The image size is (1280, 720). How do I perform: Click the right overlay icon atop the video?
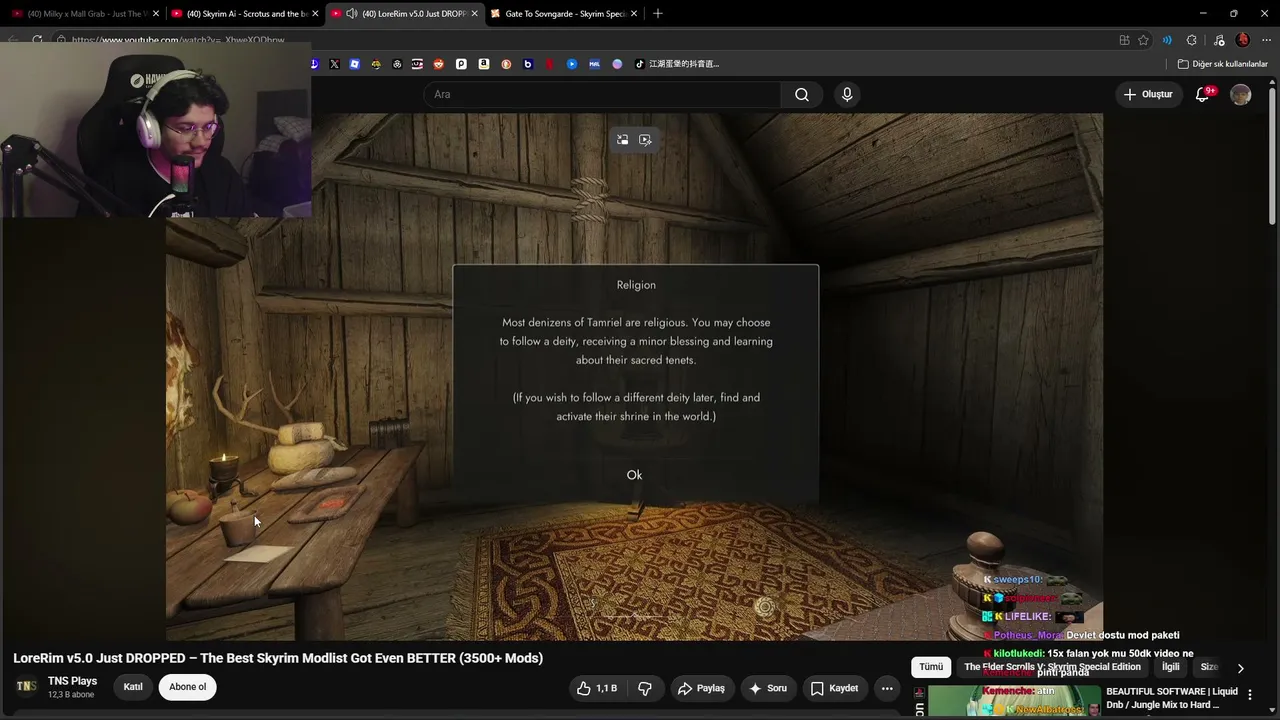coord(645,140)
